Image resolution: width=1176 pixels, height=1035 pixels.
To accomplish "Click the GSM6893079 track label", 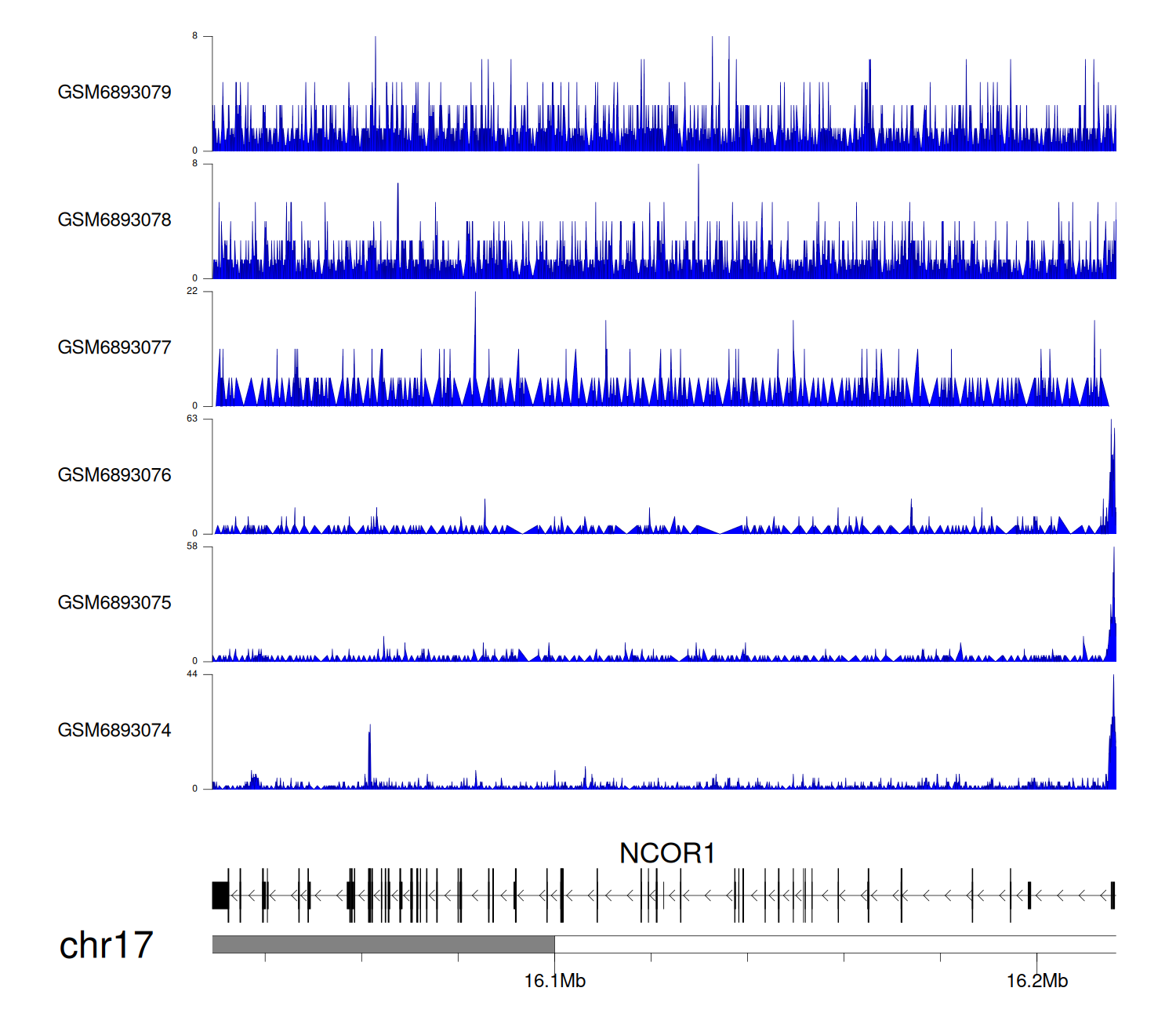I will (114, 93).
